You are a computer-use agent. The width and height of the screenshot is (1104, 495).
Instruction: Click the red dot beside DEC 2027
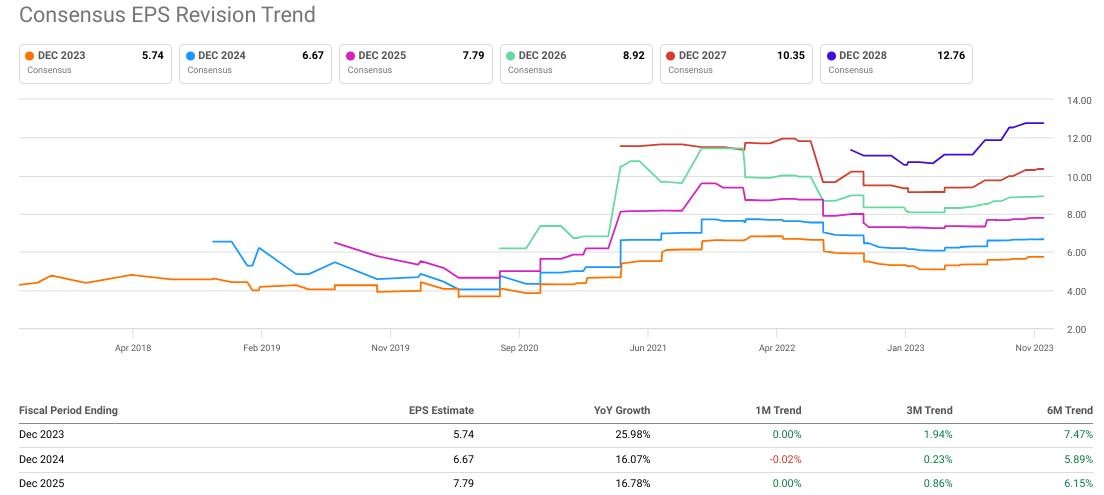[670, 56]
